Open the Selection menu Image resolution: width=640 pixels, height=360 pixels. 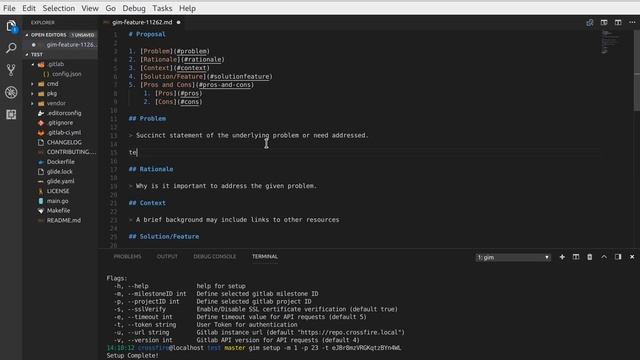[x=59, y=8]
